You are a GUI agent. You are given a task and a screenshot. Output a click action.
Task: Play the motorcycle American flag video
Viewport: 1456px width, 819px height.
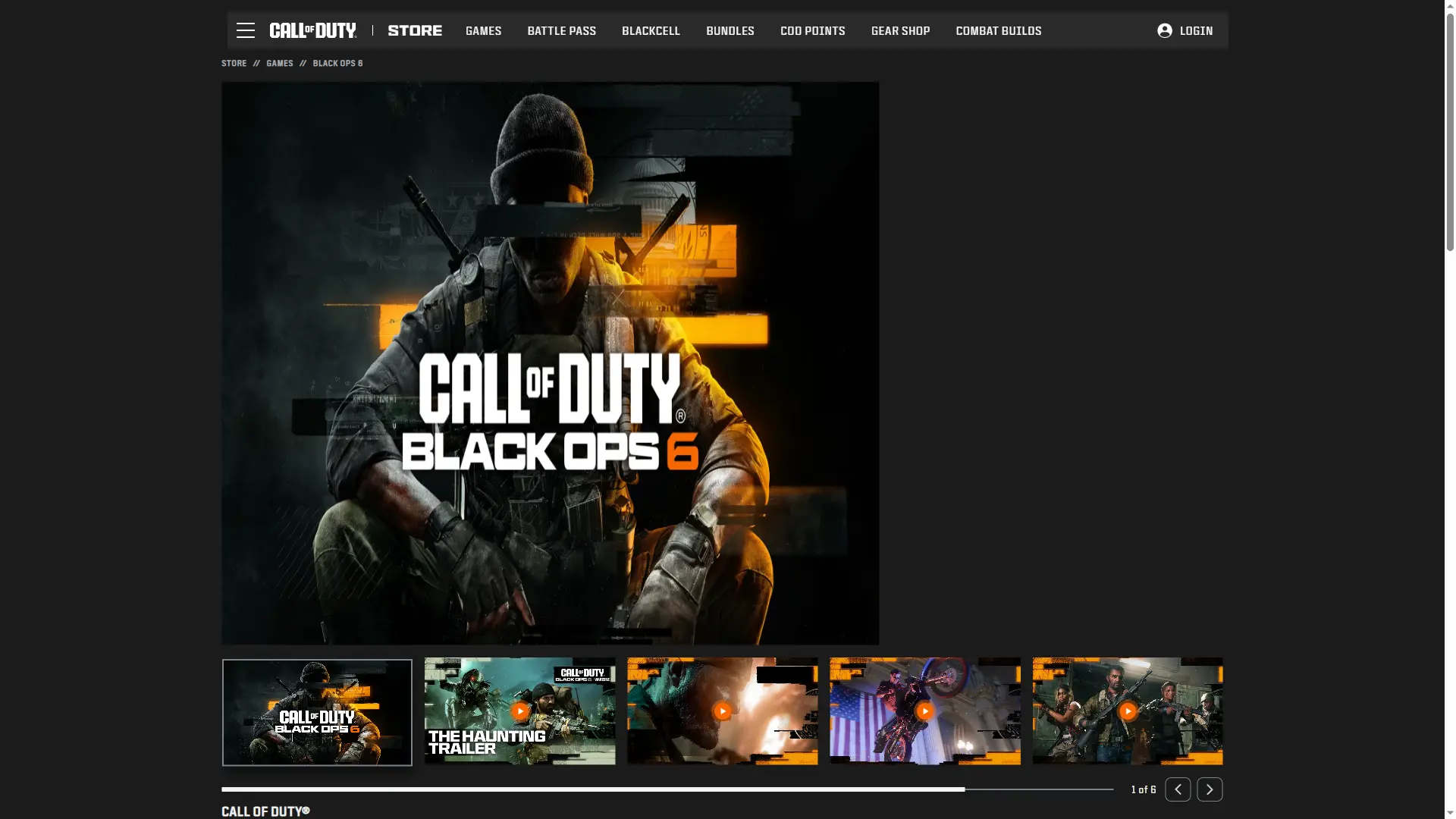tap(924, 711)
